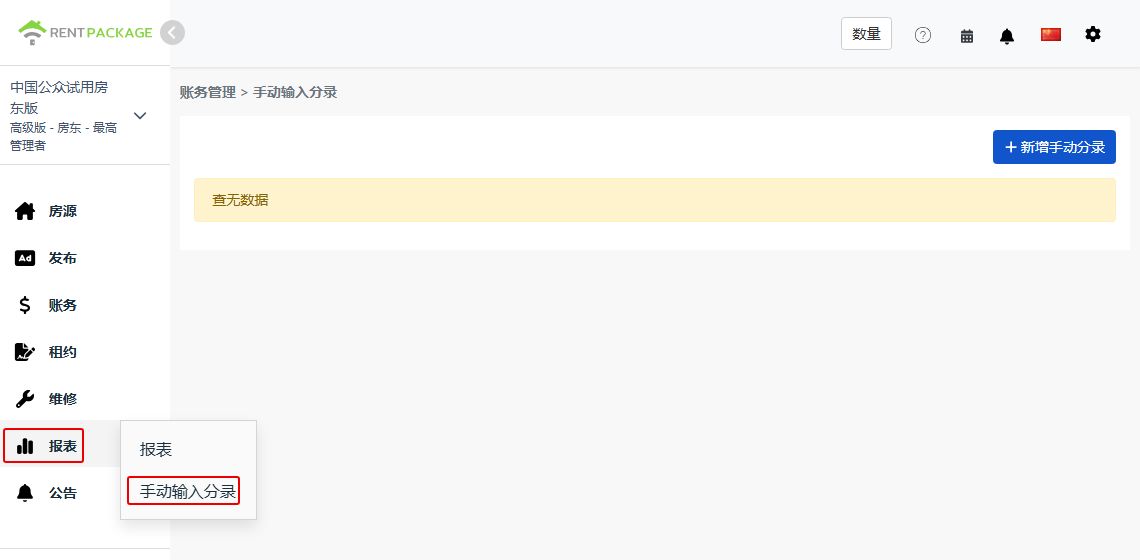Click the RentPackage logo
The height and width of the screenshot is (560, 1140).
(85, 33)
